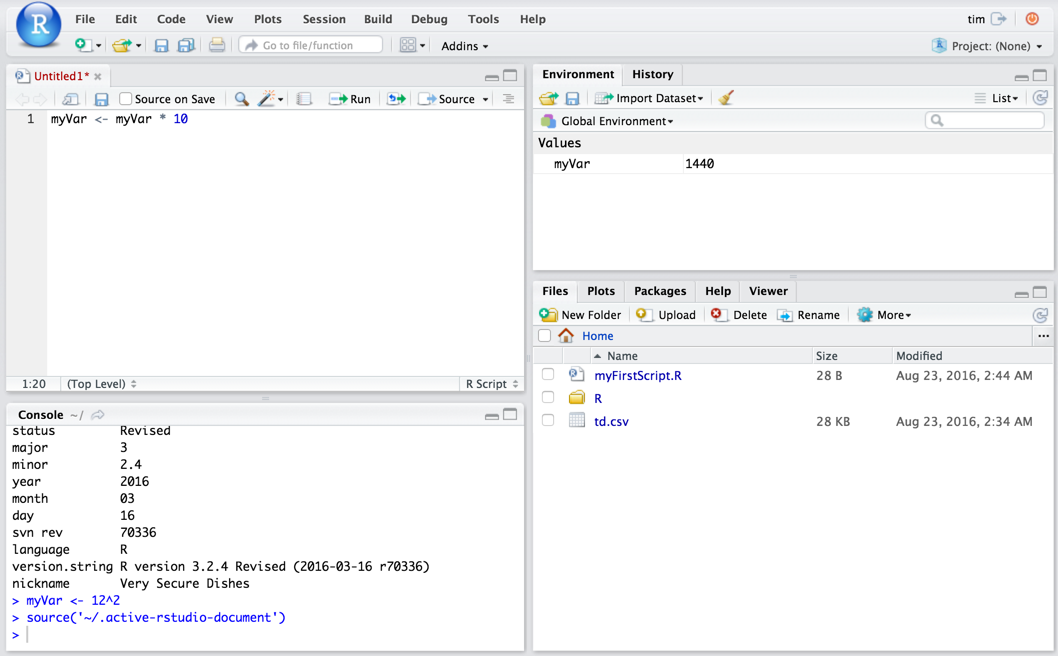This screenshot has width=1058, height=656.
Task: Refresh the Environment pane
Action: [x=1040, y=98]
